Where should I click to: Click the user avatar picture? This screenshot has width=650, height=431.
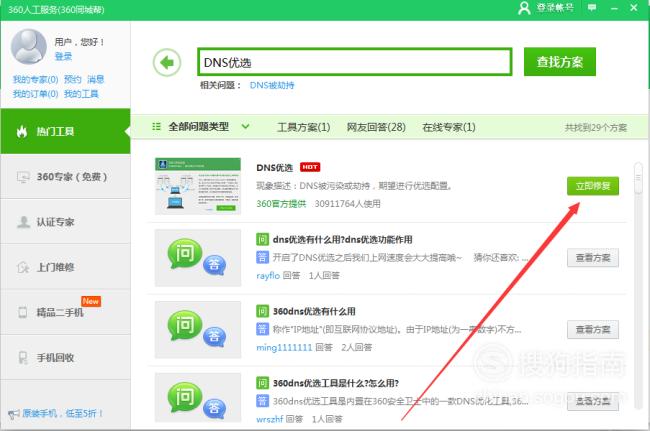29,46
